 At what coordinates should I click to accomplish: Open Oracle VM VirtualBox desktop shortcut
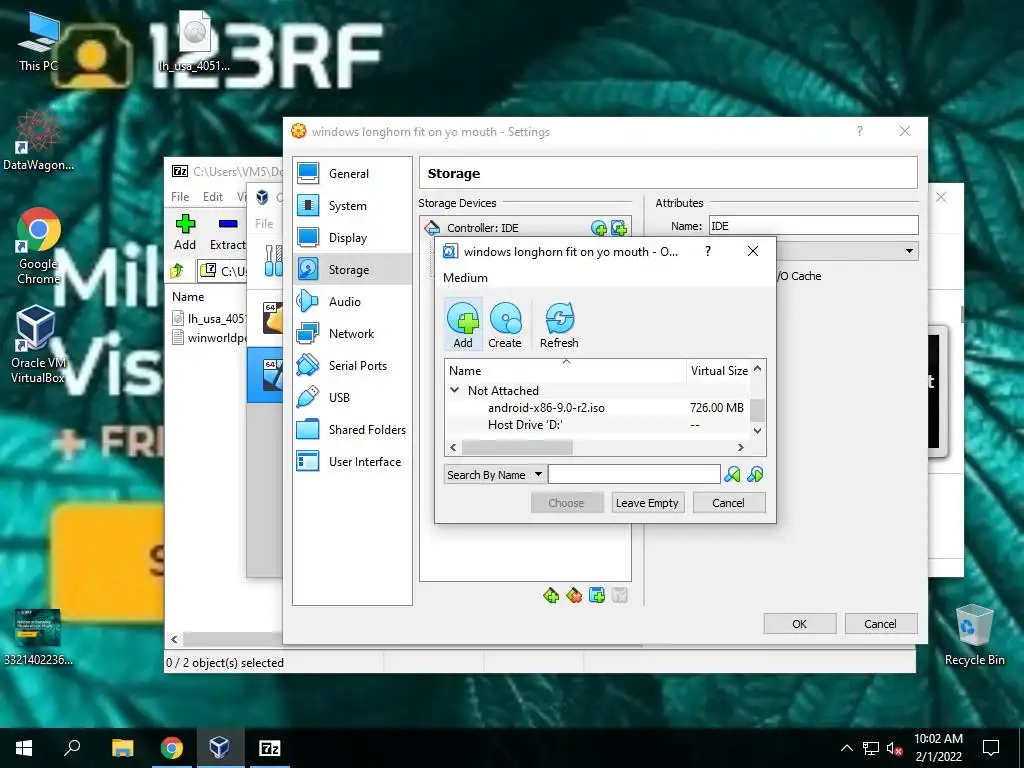coord(37,345)
